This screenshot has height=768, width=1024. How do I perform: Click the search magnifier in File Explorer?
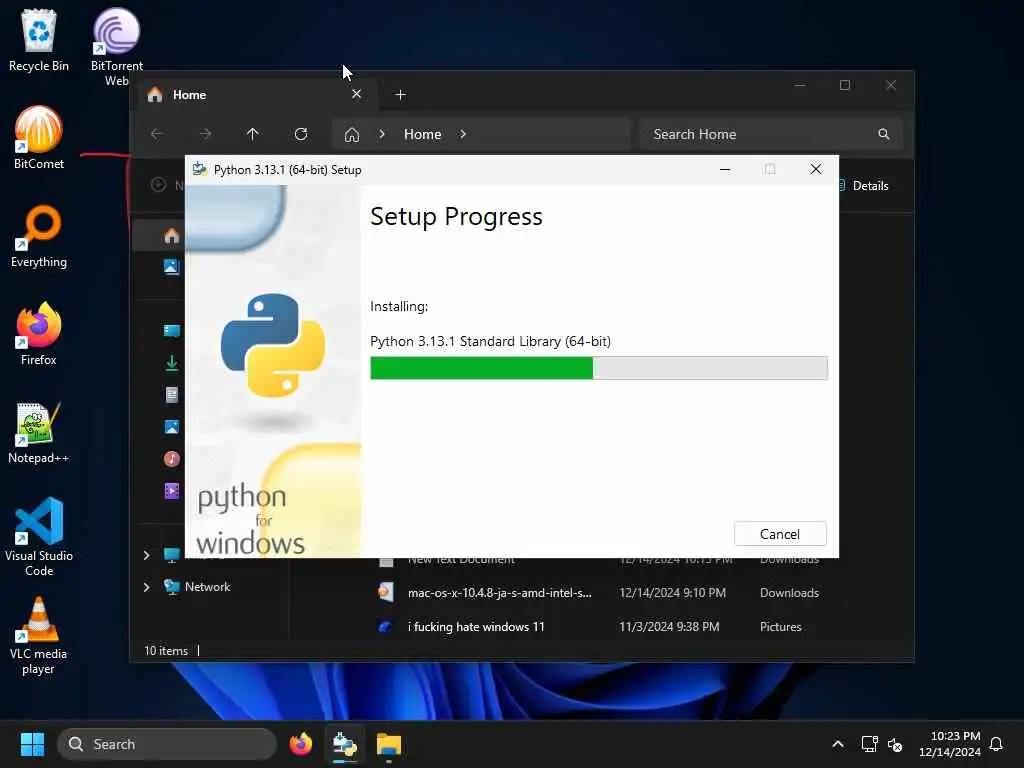(x=884, y=134)
